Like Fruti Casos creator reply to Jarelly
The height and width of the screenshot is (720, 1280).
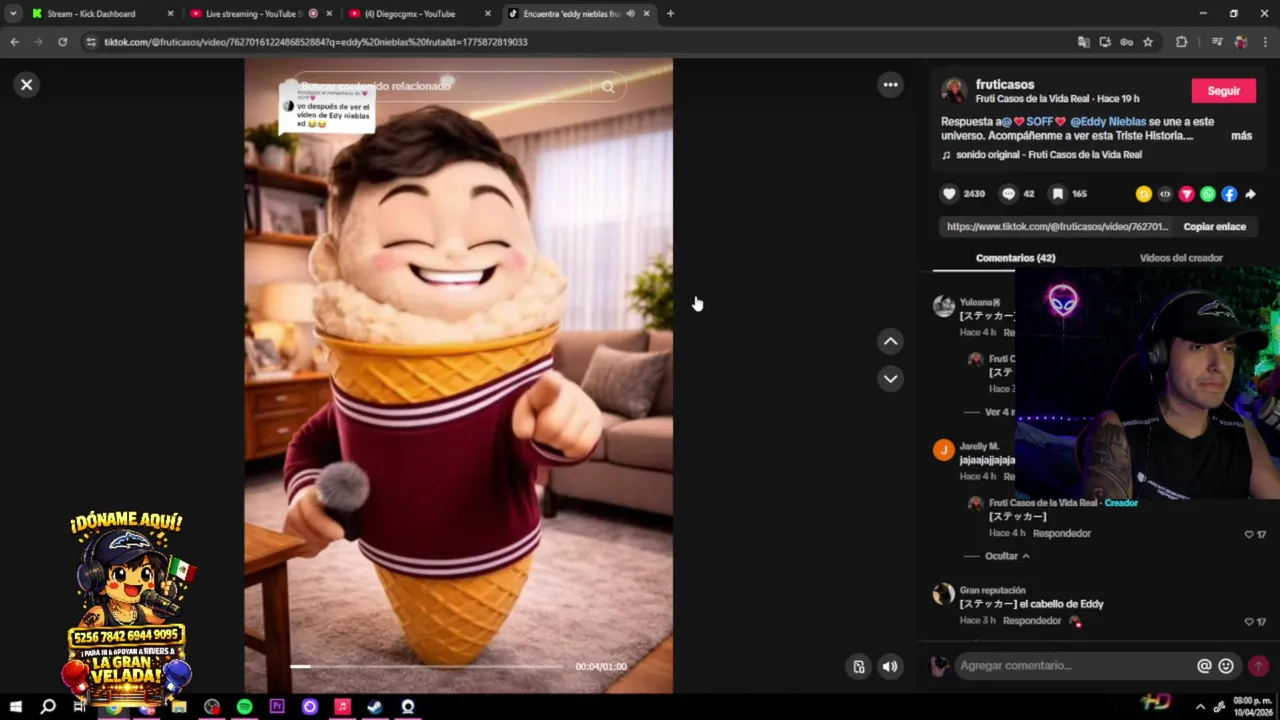pos(1249,535)
